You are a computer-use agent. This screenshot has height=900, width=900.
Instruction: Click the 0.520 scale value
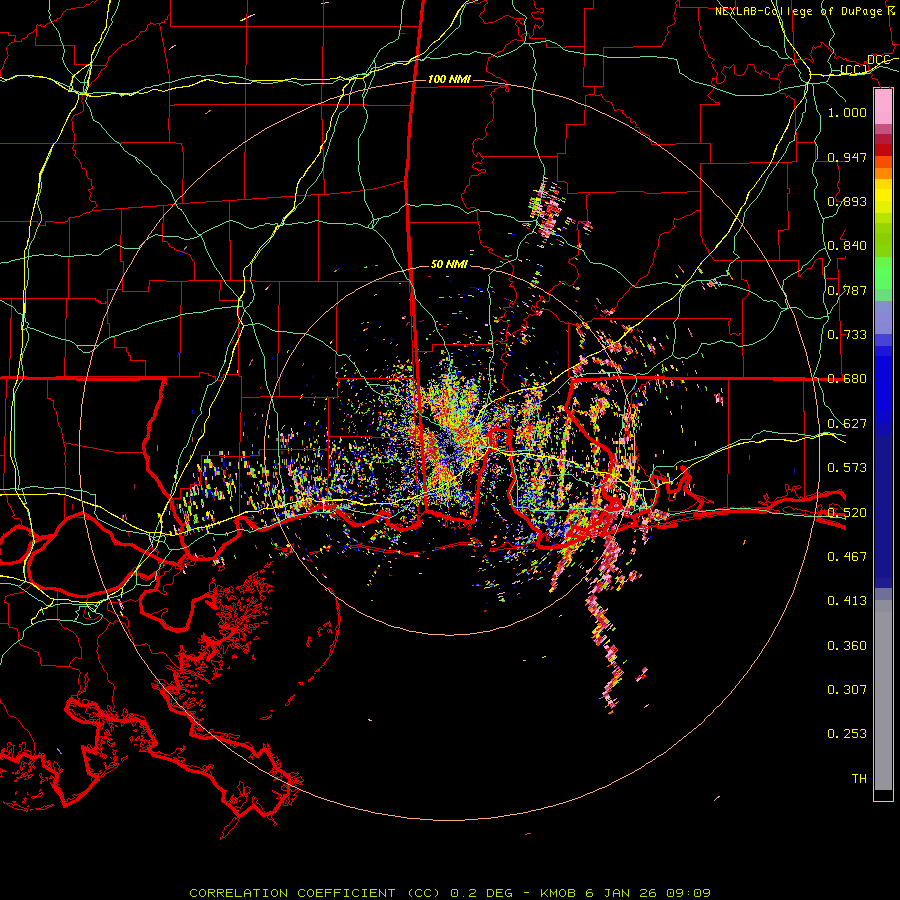click(847, 512)
